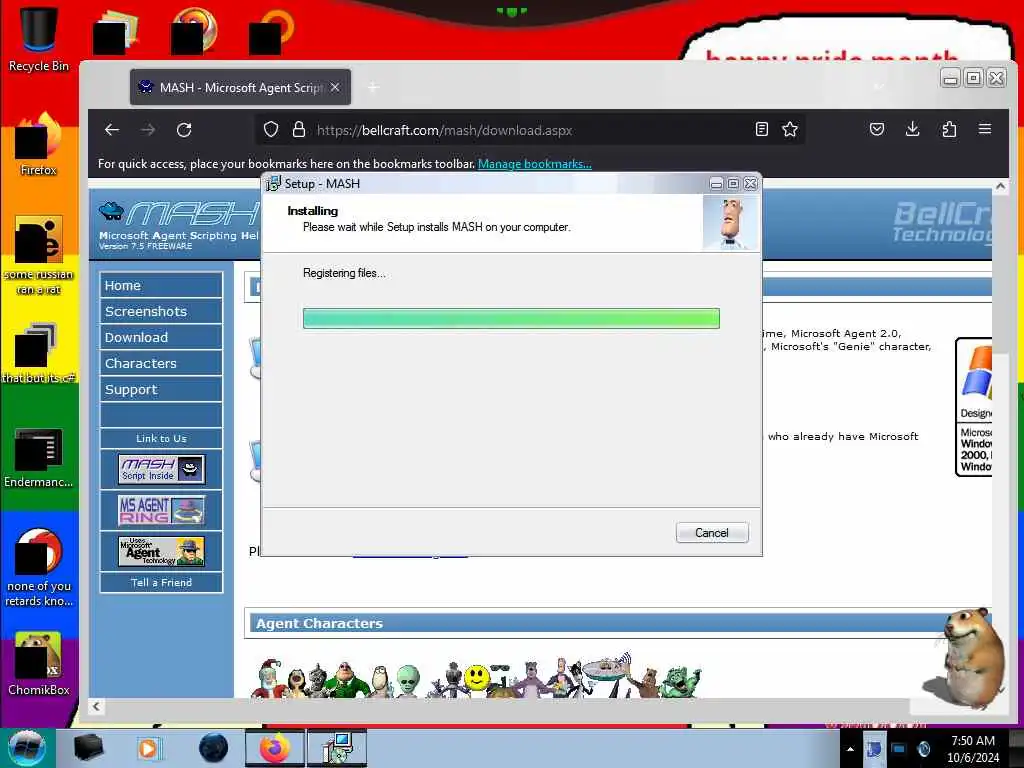Select the MASH - Microsoft Agent Script tab
This screenshot has width=1024, height=768.
click(x=240, y=87)
